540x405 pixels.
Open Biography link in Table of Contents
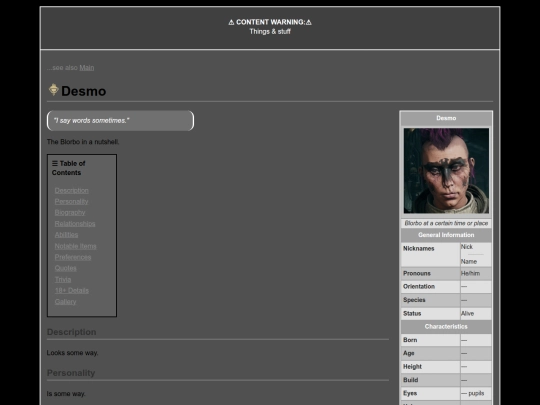tap(70, 212)
